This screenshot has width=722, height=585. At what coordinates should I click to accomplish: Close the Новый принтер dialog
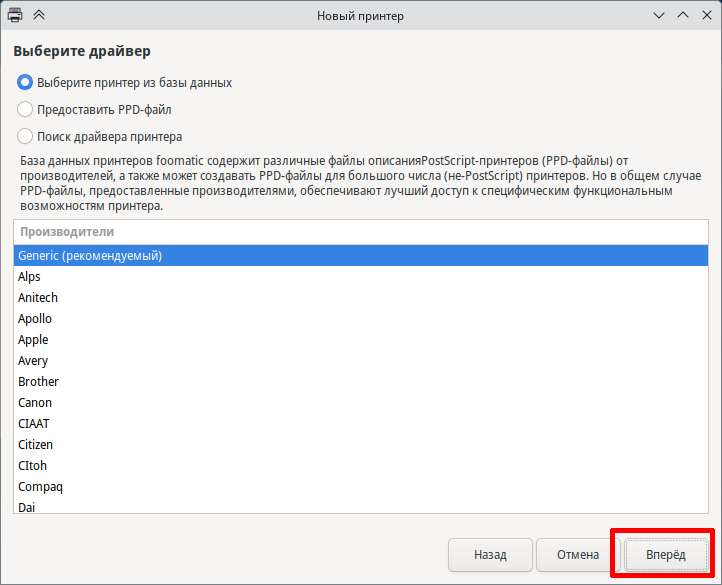(707, 15)
